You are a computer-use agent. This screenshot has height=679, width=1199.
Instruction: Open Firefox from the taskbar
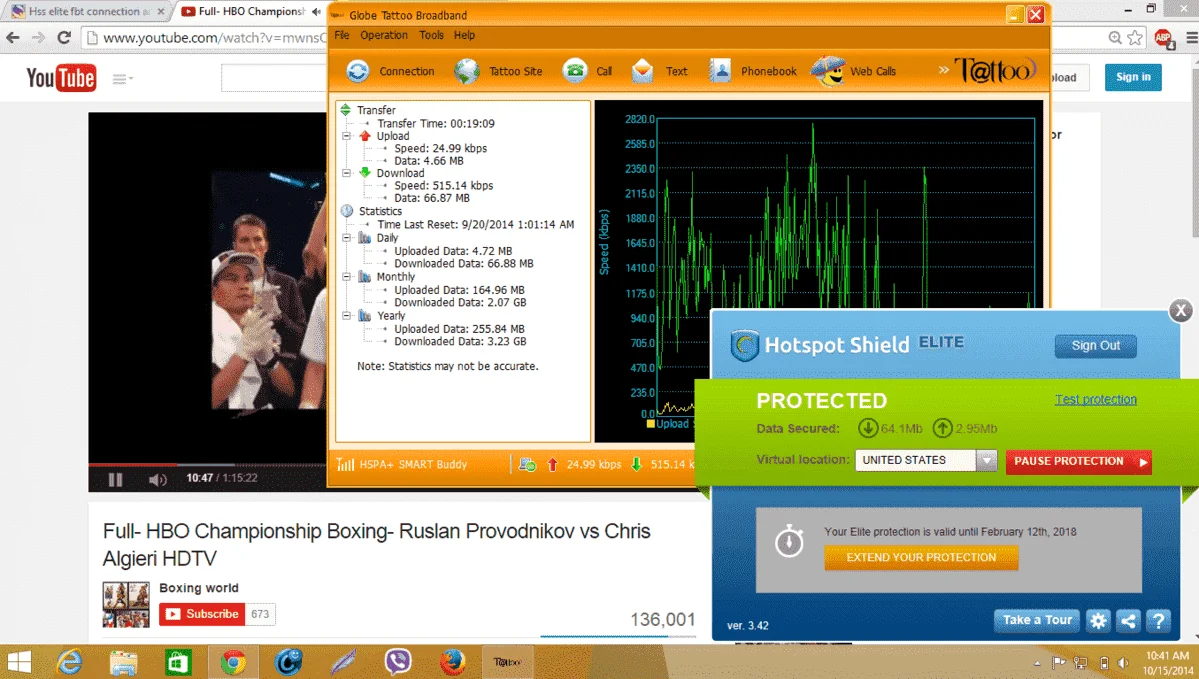(x=452, y=662)
